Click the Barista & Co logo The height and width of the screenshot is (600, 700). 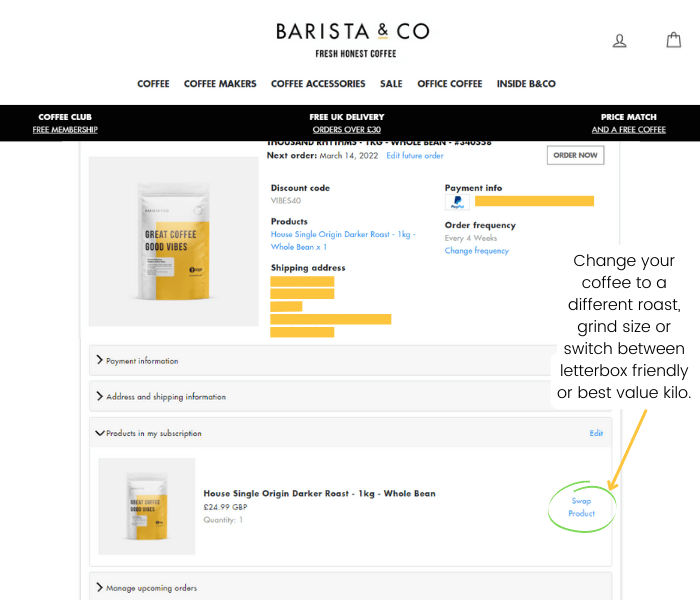tap(352, 38)
